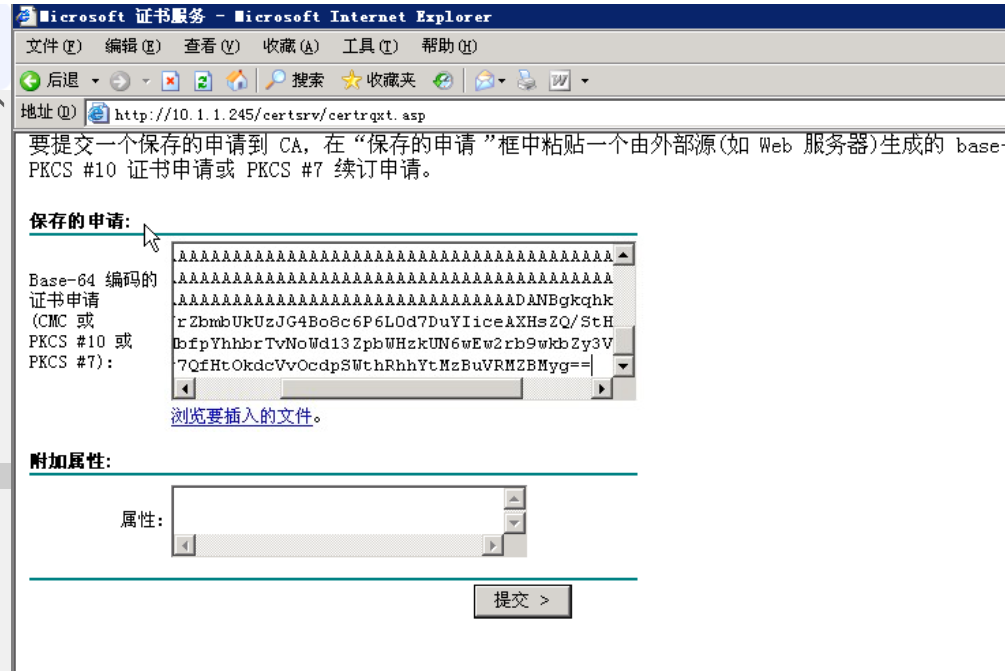This screenshot has height=671, width=1005.
Task: Click the request textarea scroll left arrow
Action: pos(185,388)
